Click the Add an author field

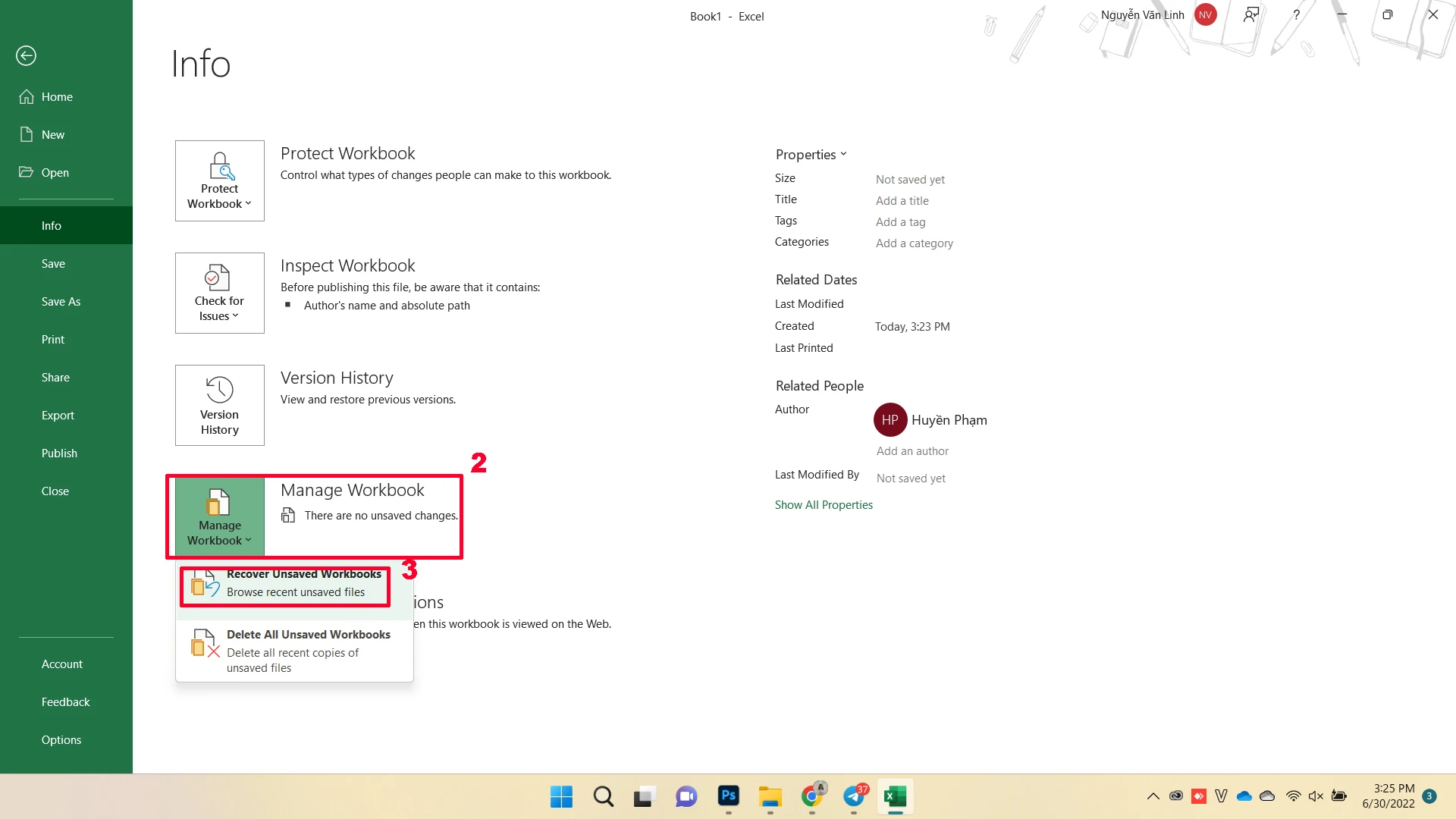[x=912, y=451]
